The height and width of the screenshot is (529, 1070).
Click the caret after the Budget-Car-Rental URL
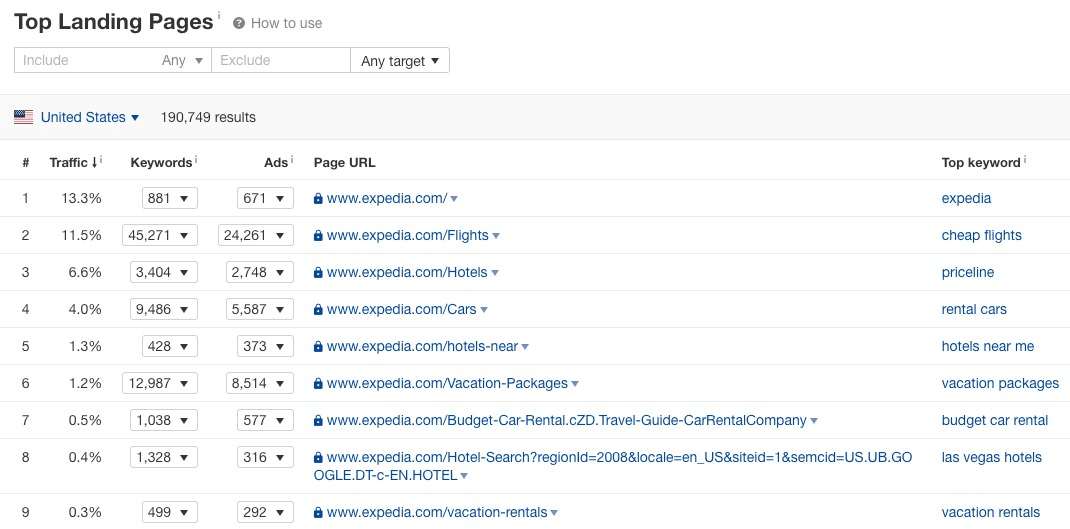point(813,420)
